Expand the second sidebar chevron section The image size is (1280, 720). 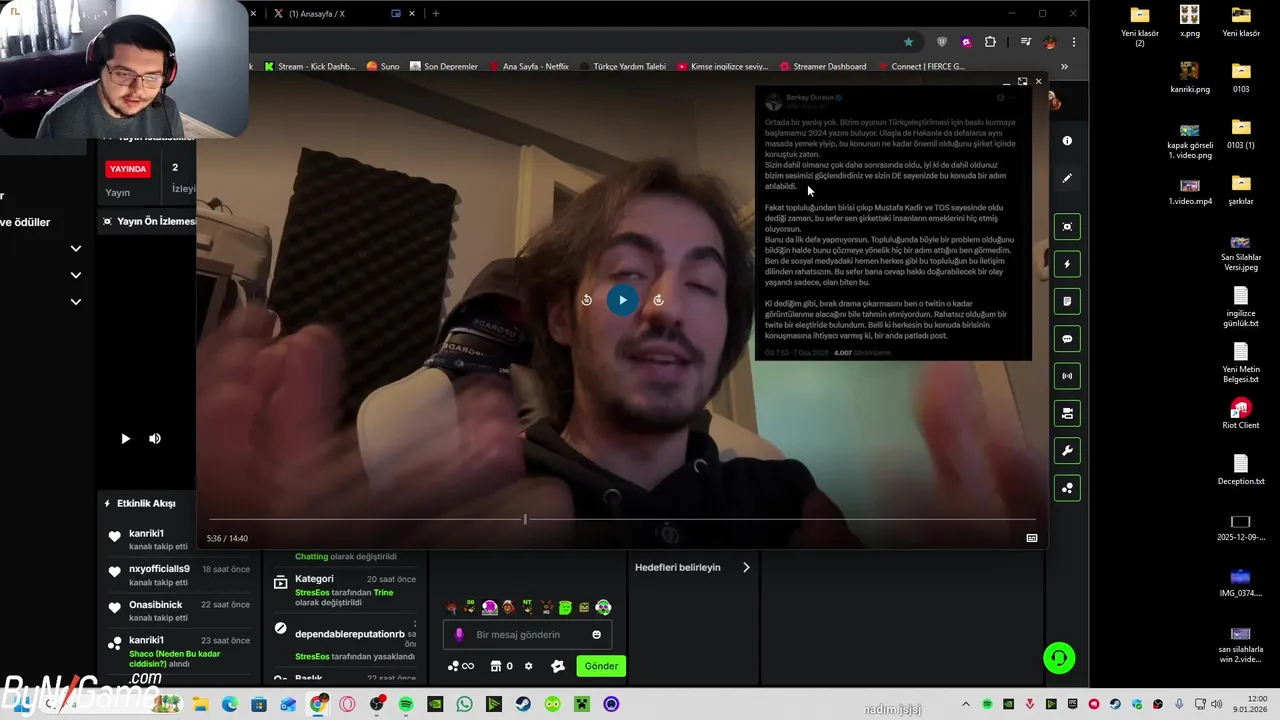(x=75, y=275)
